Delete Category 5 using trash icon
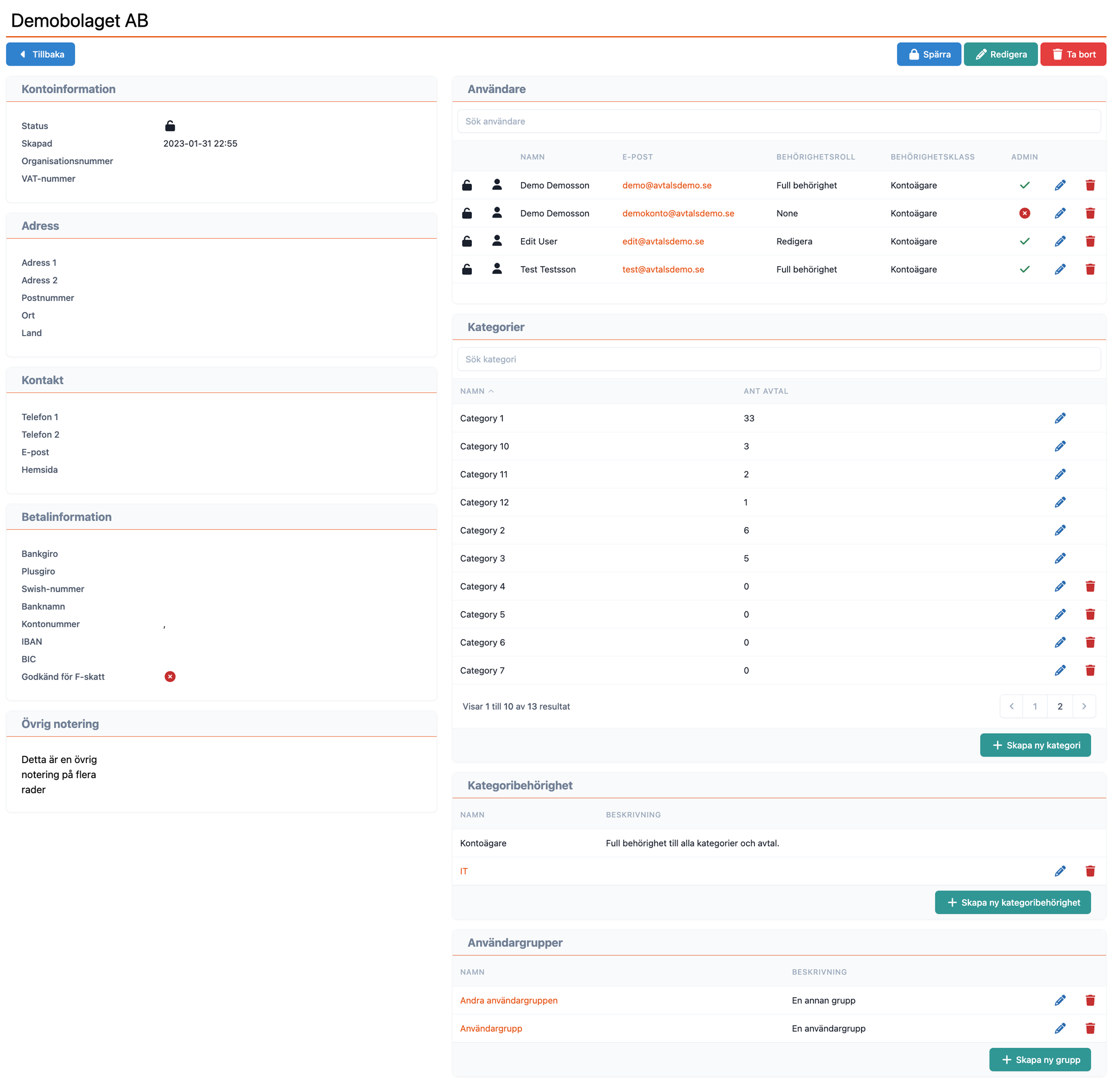Screen dimensions: 1113x1092 point(1090,614)
